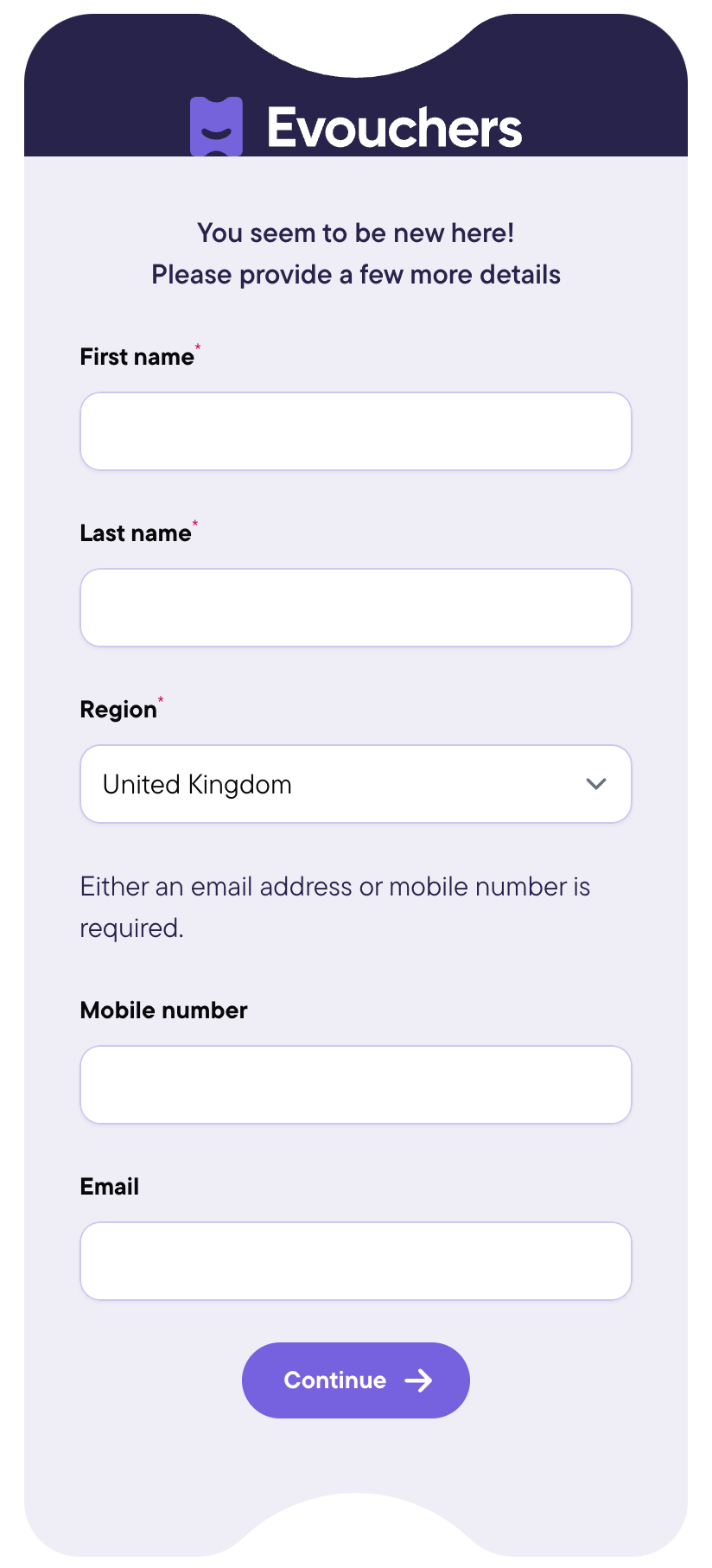This screenshot has height=1568, width=712.
Task: Focus the Email input field
Action: (356, 1261)
